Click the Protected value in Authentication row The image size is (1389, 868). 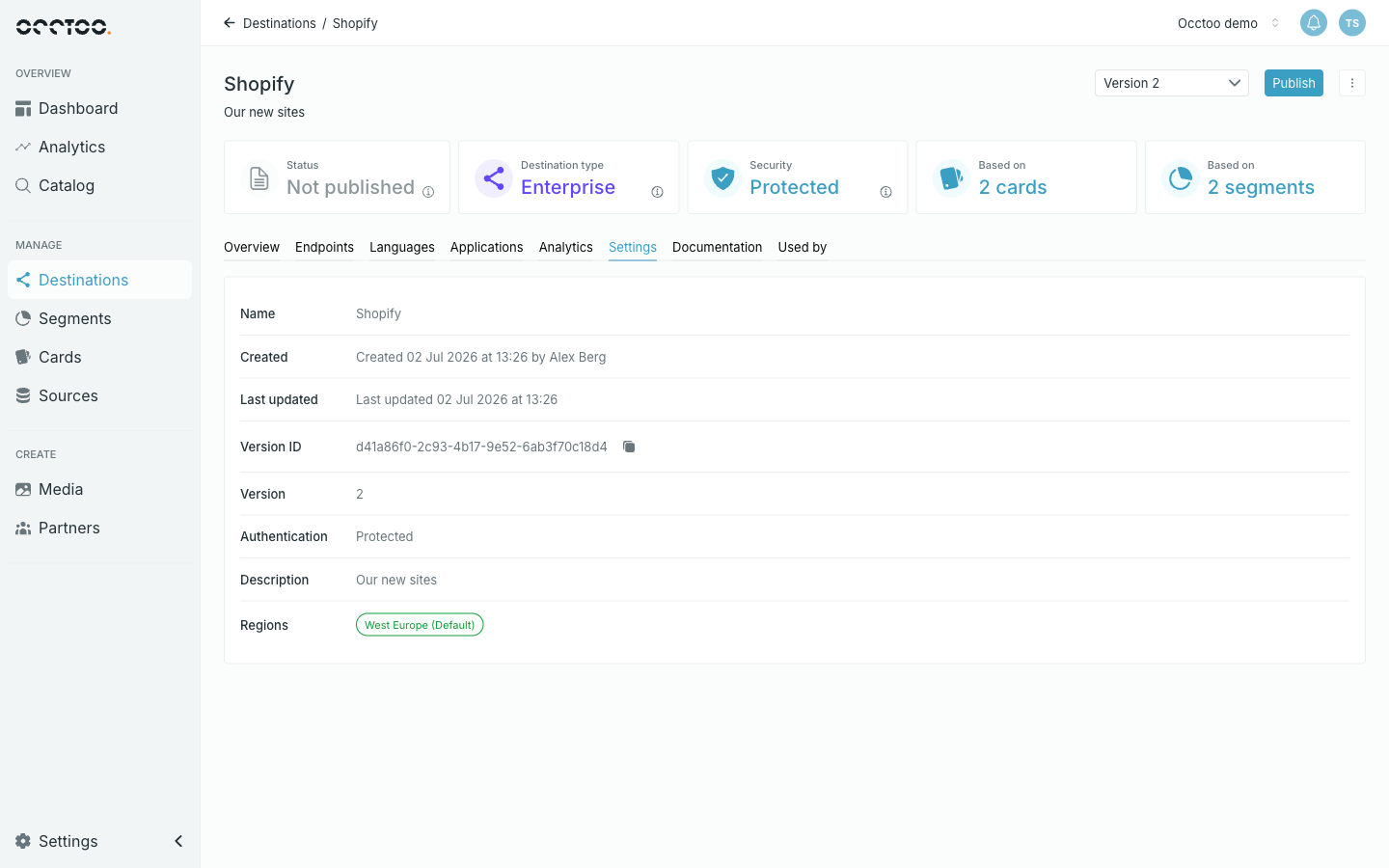point(384,536)
